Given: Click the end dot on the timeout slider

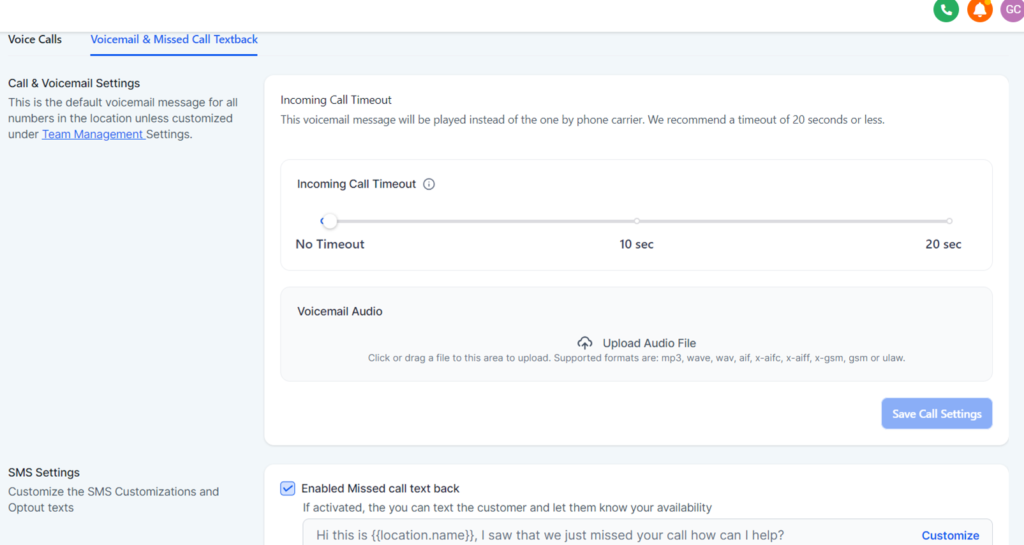Looking at the screenshot, I should (x=949, y=221).
